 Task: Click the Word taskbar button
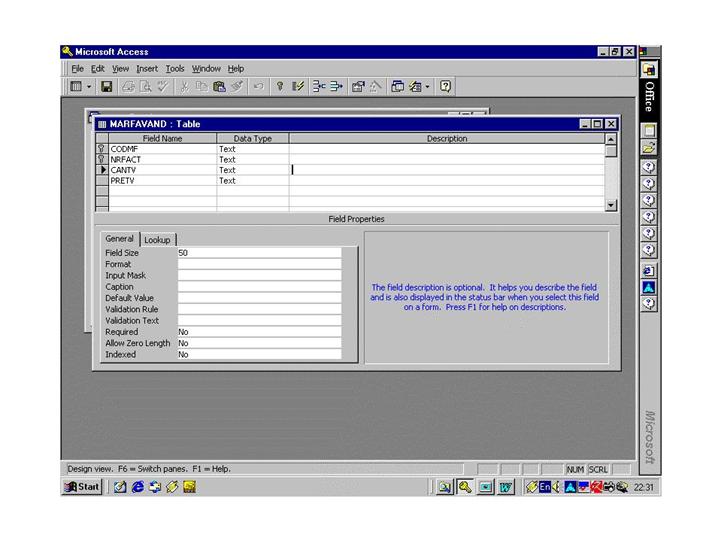tap(505, 487)
